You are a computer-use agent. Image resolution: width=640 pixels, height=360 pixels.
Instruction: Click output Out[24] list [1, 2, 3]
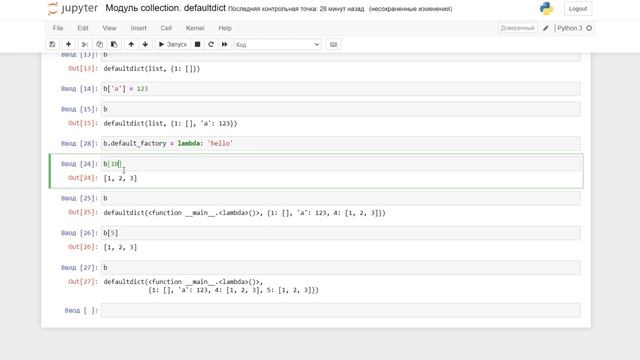(x=120, y=178)
